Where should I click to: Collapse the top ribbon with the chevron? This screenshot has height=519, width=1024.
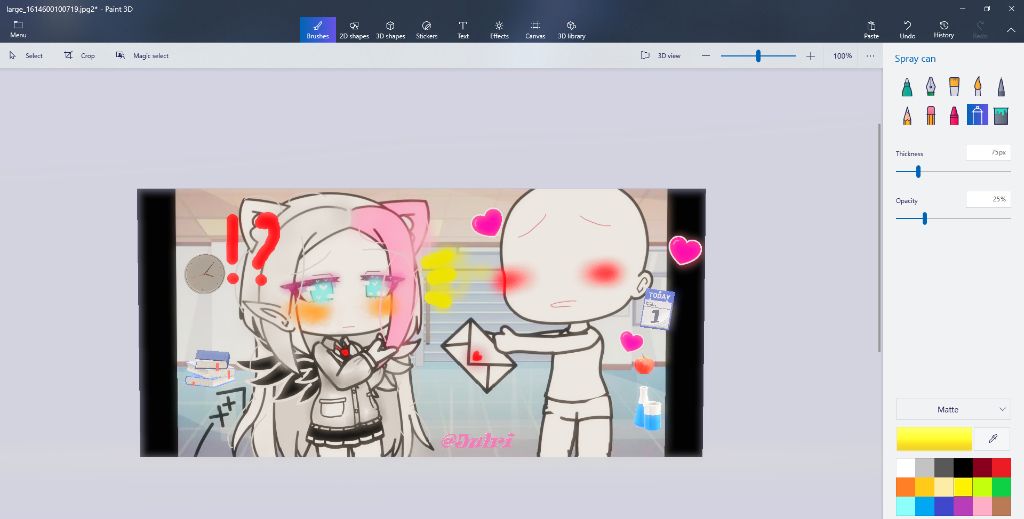click(1010, 29)
